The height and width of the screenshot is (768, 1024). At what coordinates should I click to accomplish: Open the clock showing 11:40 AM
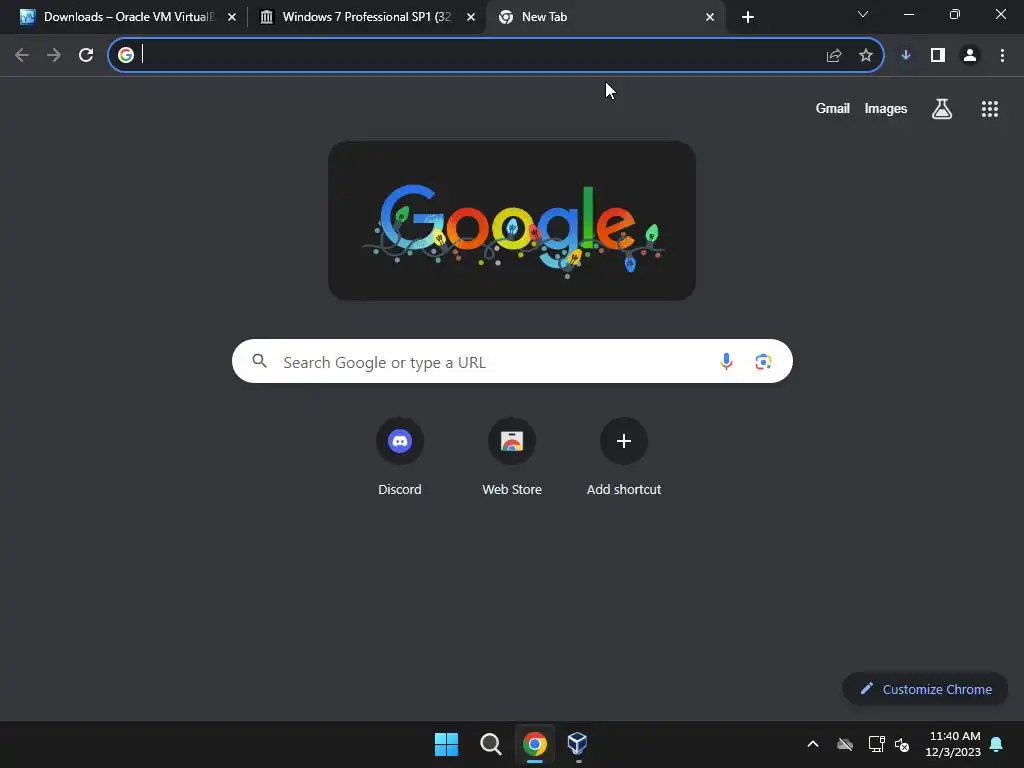pos(953,744)
